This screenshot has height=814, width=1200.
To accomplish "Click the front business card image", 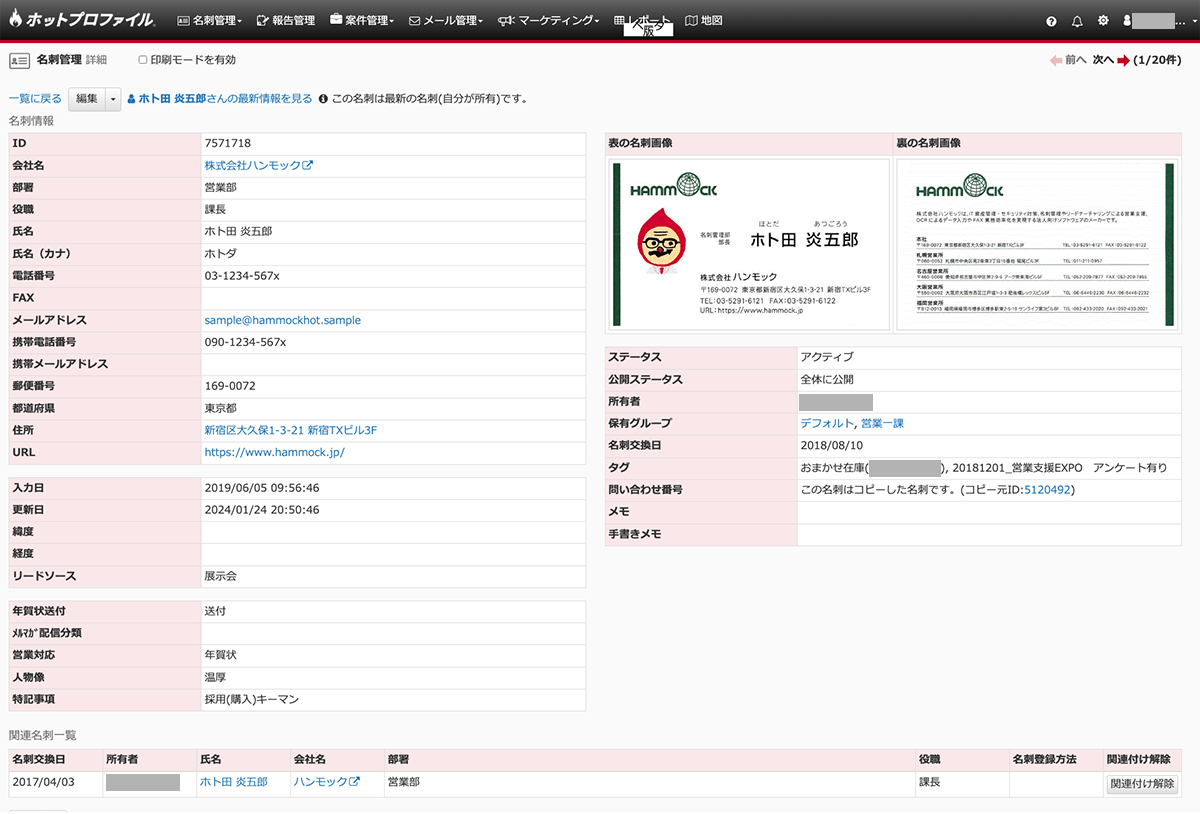I will click(x=748, y=245).
